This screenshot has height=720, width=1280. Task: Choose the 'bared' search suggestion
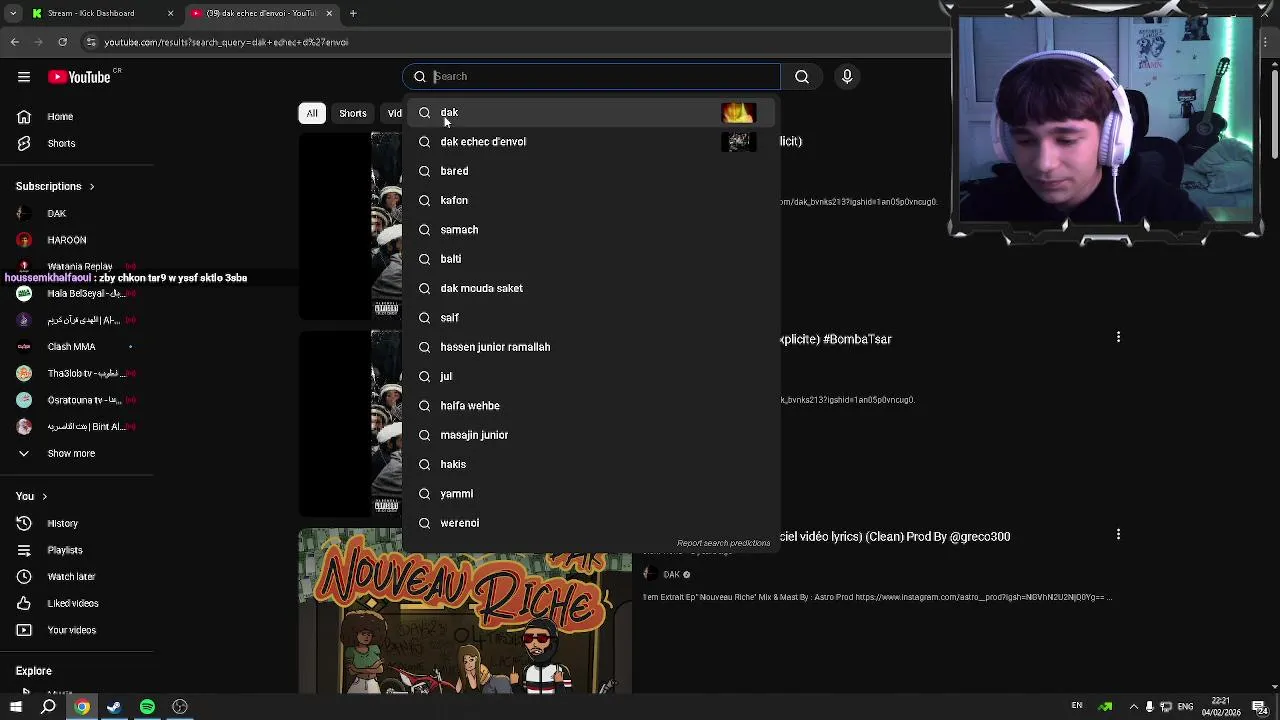(590, 171)
